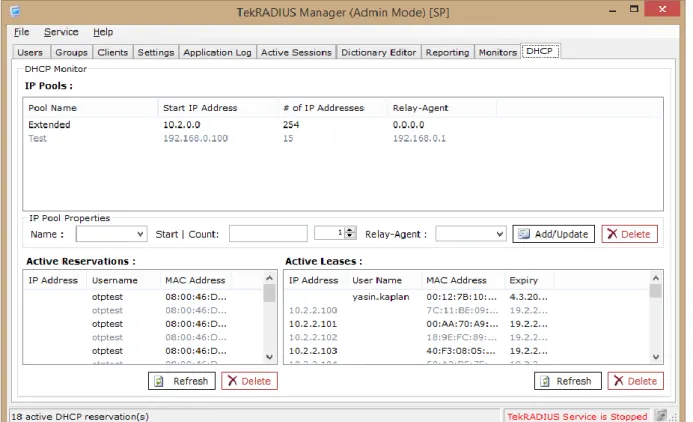Select the Test pool row

[x=343, y=138]
